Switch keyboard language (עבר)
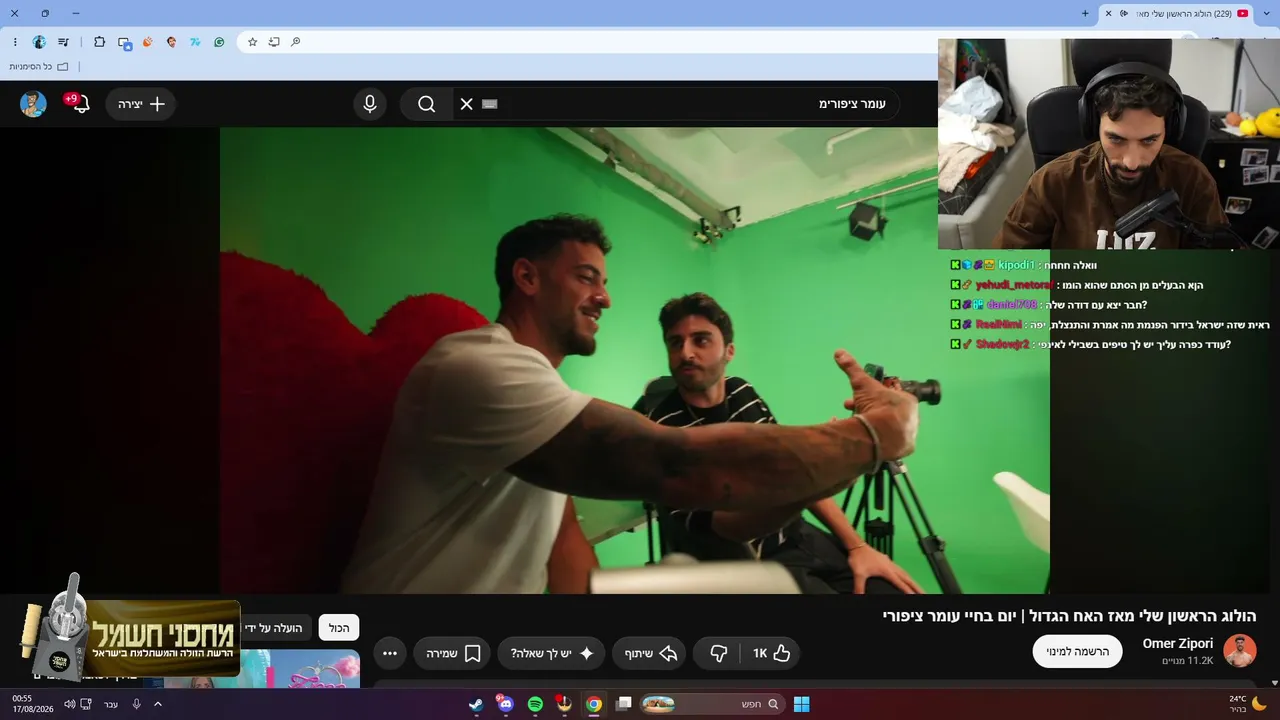Image resolution: width=1280 pixels, height=720 pixels. tap(111, 704)
